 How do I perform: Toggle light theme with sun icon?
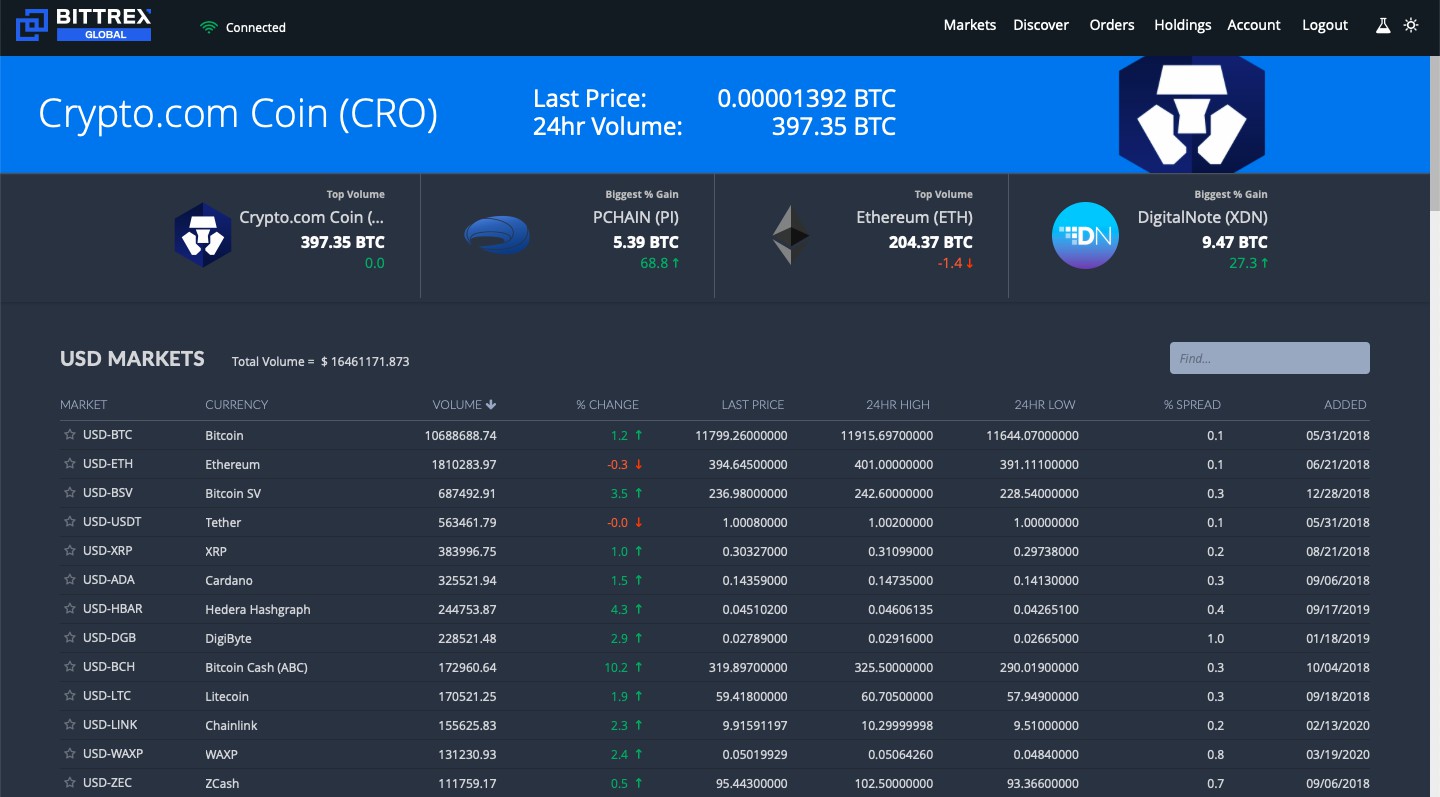tap(1411, 25)
